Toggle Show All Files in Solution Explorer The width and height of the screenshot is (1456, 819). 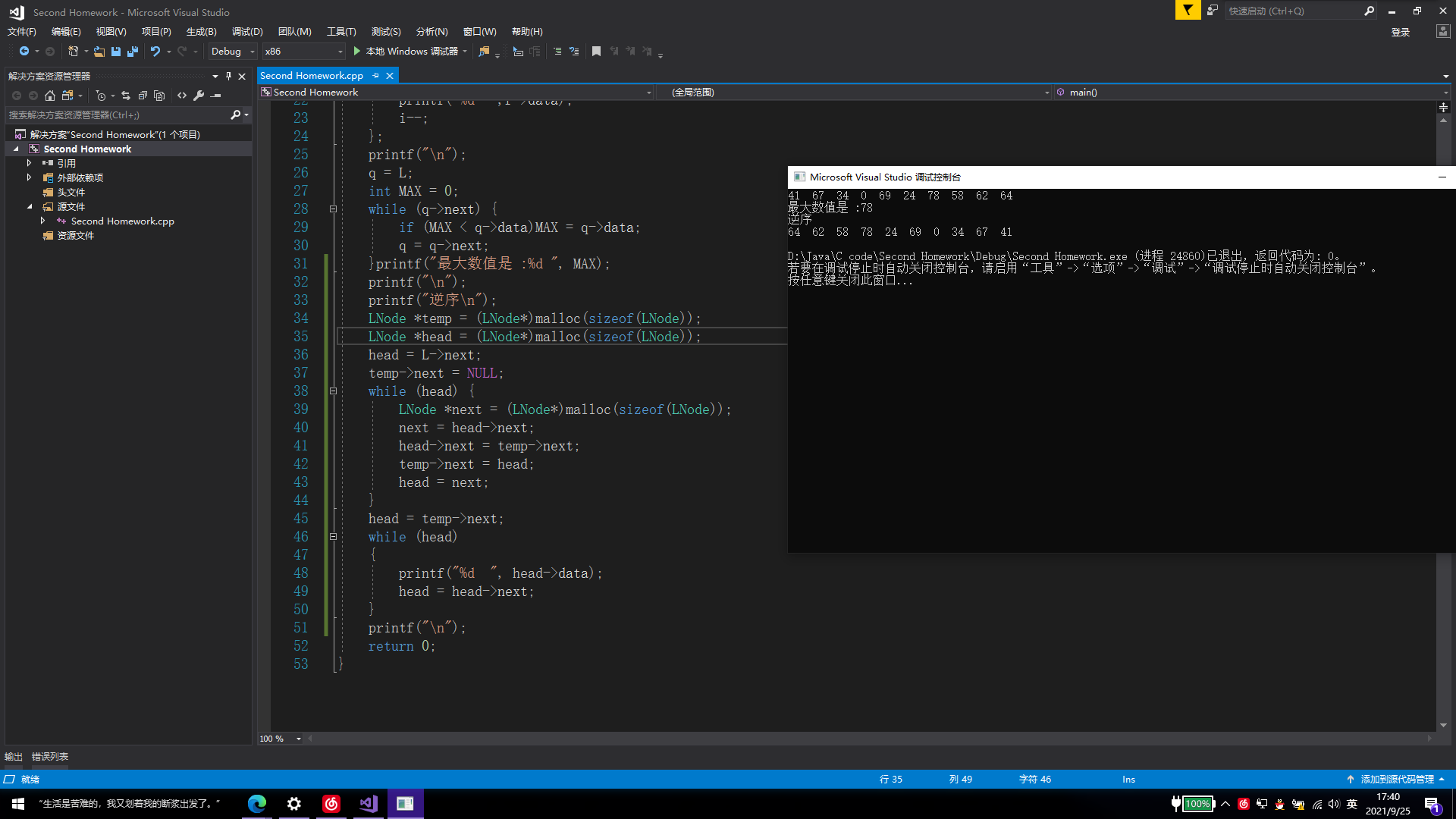(x=159, y=96)
